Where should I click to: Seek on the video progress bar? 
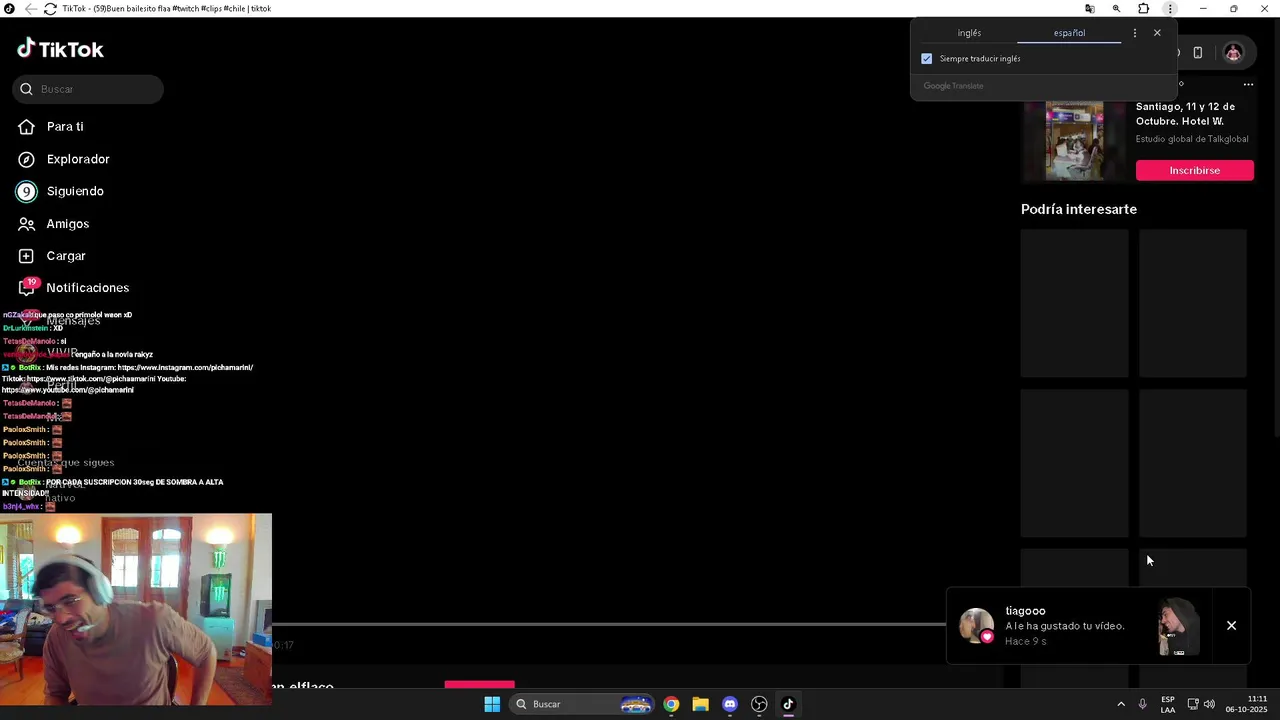click(x=608, y=624)
